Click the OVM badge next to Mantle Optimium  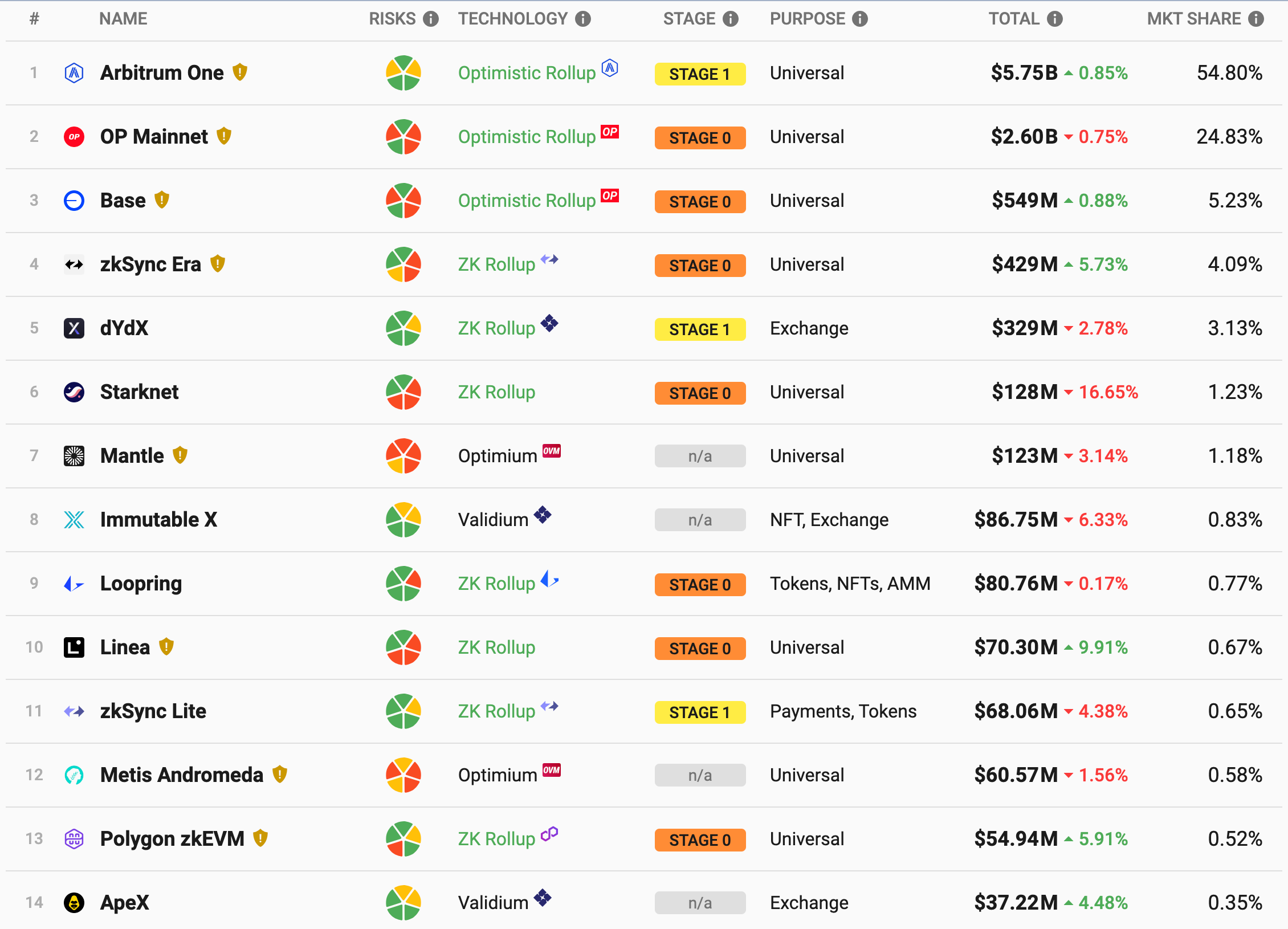click(552, 451)
